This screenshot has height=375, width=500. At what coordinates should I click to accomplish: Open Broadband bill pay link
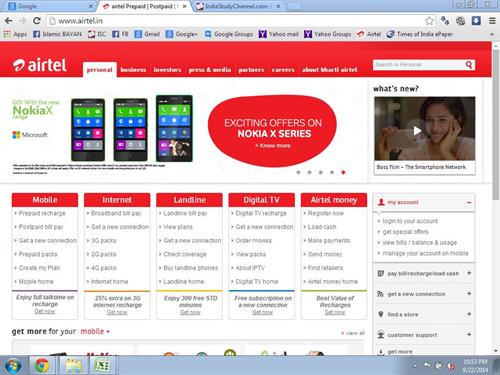click(x=116, y=213)
